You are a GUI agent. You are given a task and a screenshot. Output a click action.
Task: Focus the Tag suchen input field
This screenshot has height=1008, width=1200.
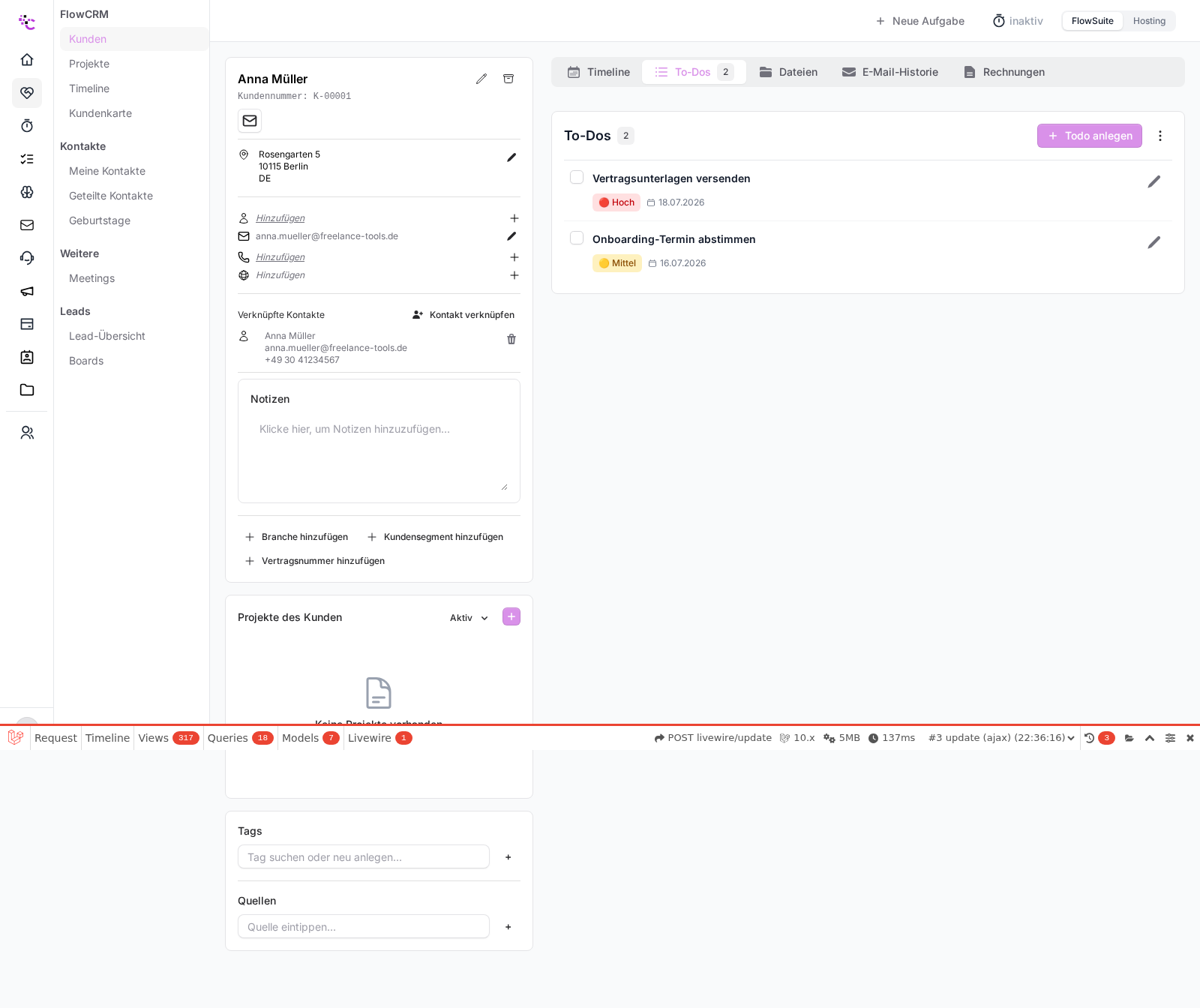pyautogui.click(x=364, y=857)
